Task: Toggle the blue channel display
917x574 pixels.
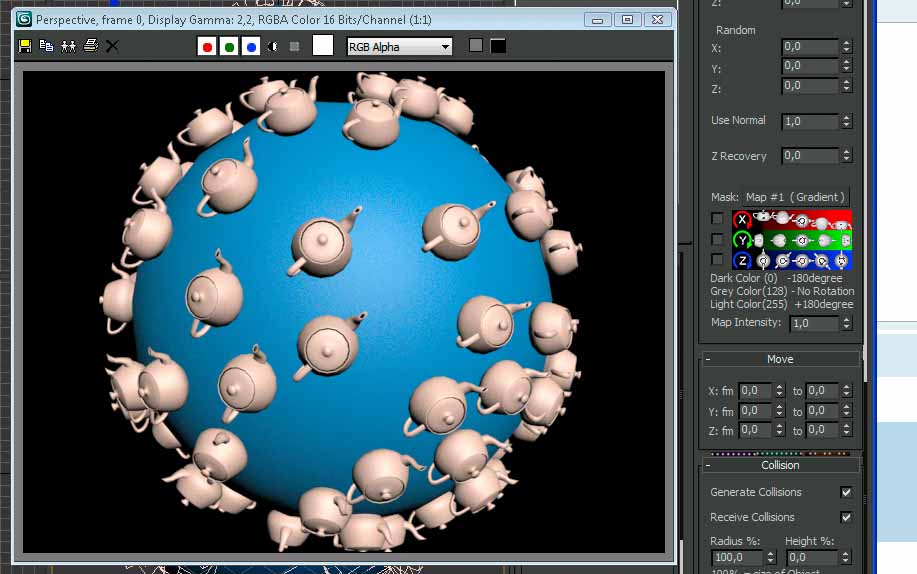Action: coord(251,47)
